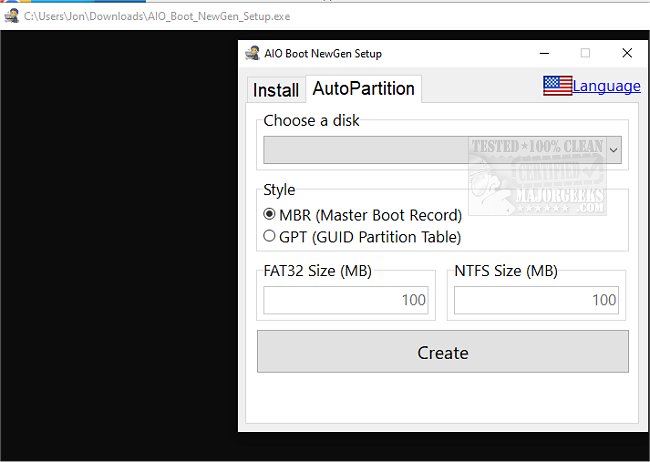Select the AutoPartition tab
650x462 pixels.
point(364,88)
